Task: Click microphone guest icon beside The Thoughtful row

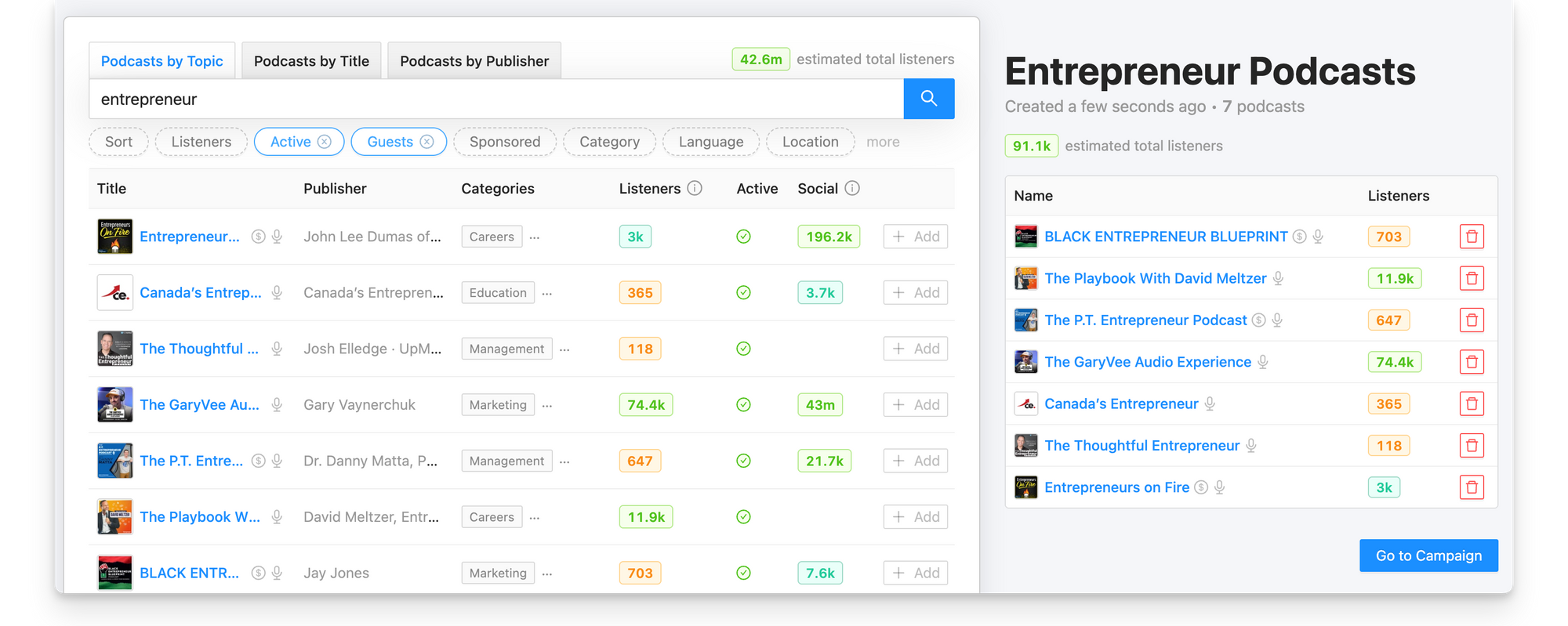Action: tap(277, 349)
